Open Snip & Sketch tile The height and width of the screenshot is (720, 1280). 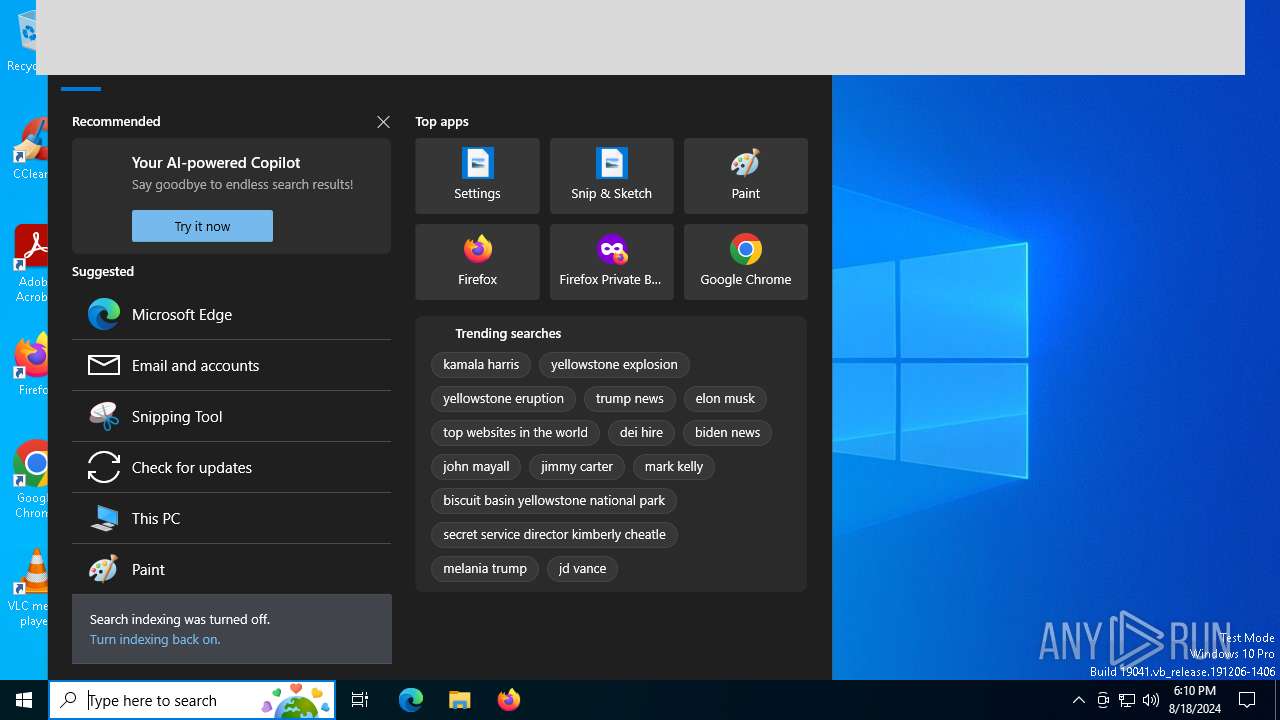click(x=611, y=176)
